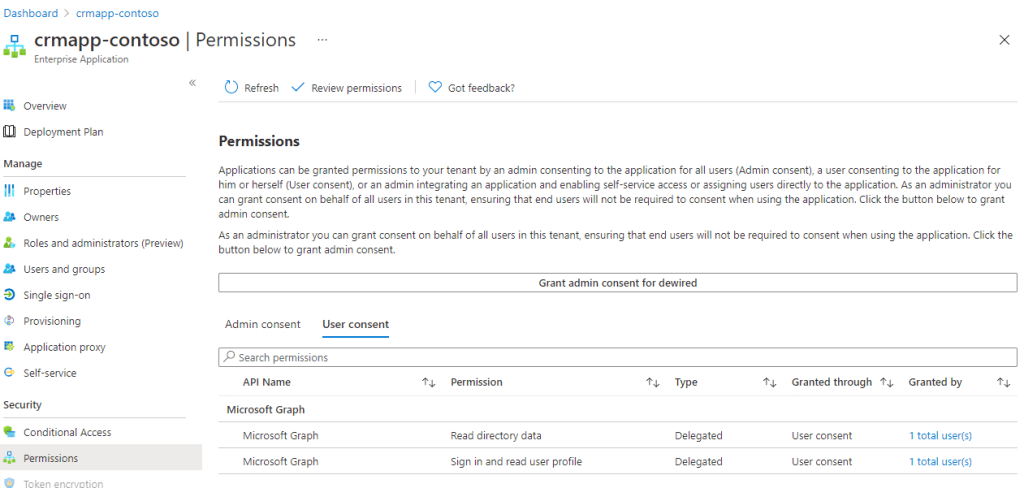Screen dimensions: 1024x488
Task: Select the User consent tab
Action: click(x=355, y=324)
